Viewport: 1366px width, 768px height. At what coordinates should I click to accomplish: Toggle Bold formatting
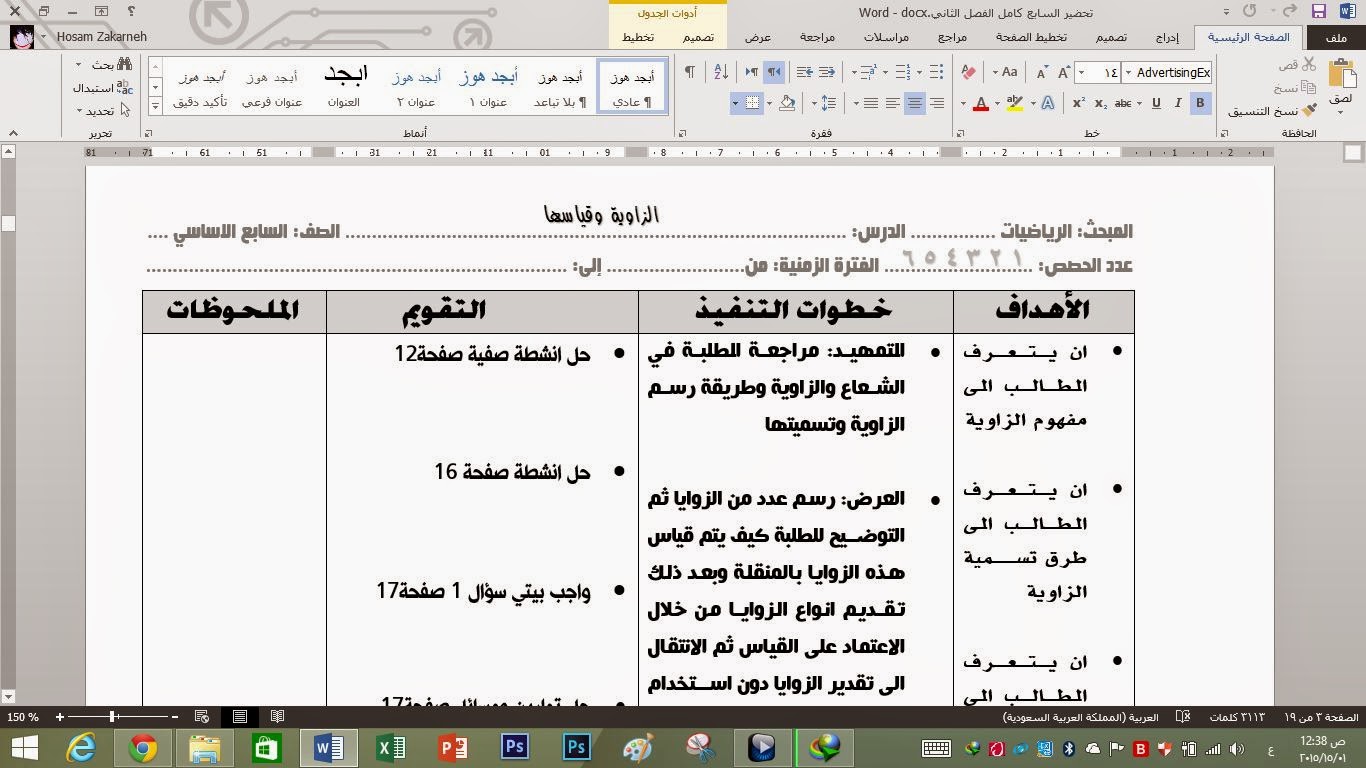point(1200,103)
